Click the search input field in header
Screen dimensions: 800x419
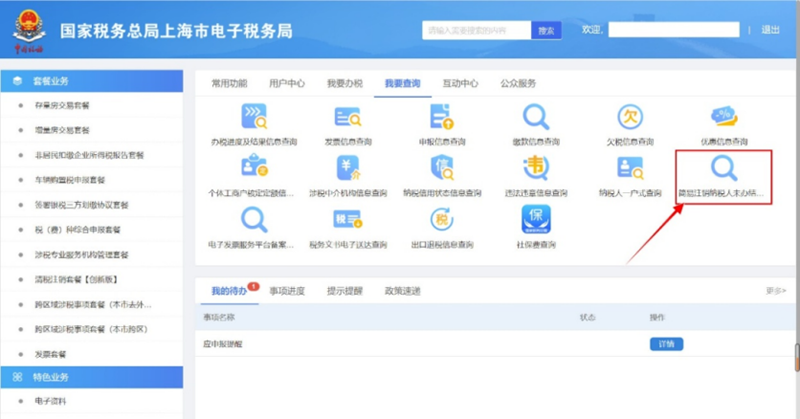coord(475,31)
